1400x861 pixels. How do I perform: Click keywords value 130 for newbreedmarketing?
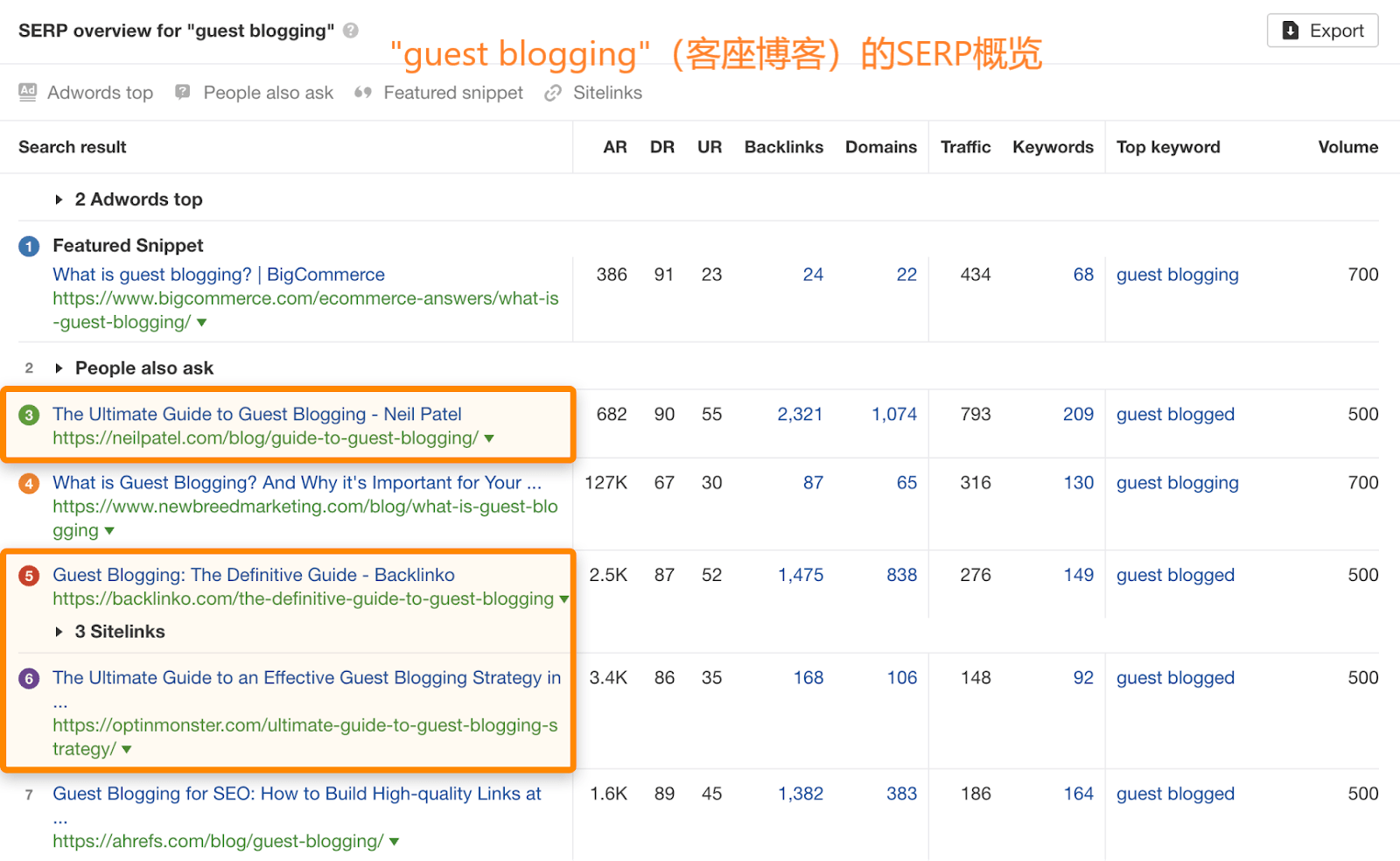(x=1079, y=483)
